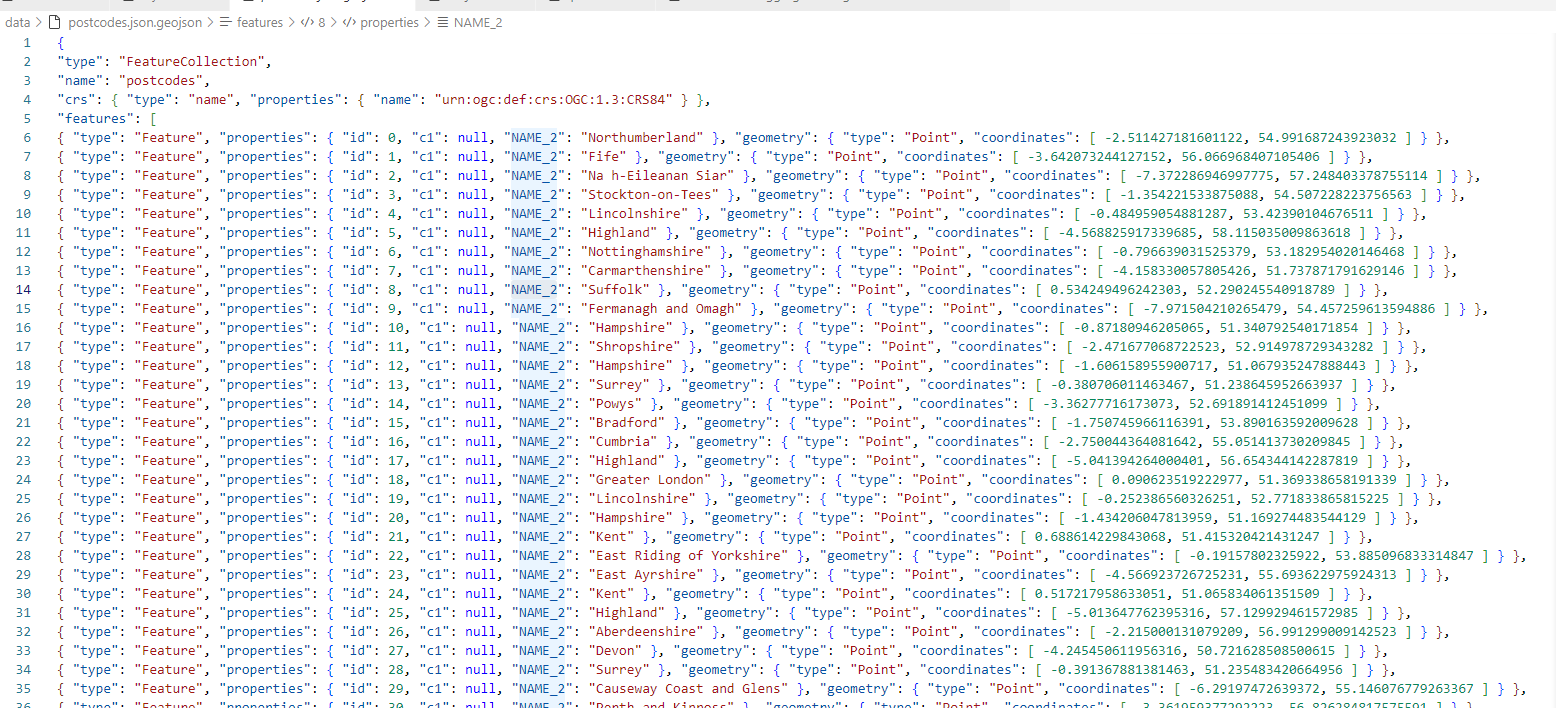Image resolution: width=1556 pixels, height=708 pixels.
Task: Click the "East Ayrshire" value
Action: (x=648, y=574)
